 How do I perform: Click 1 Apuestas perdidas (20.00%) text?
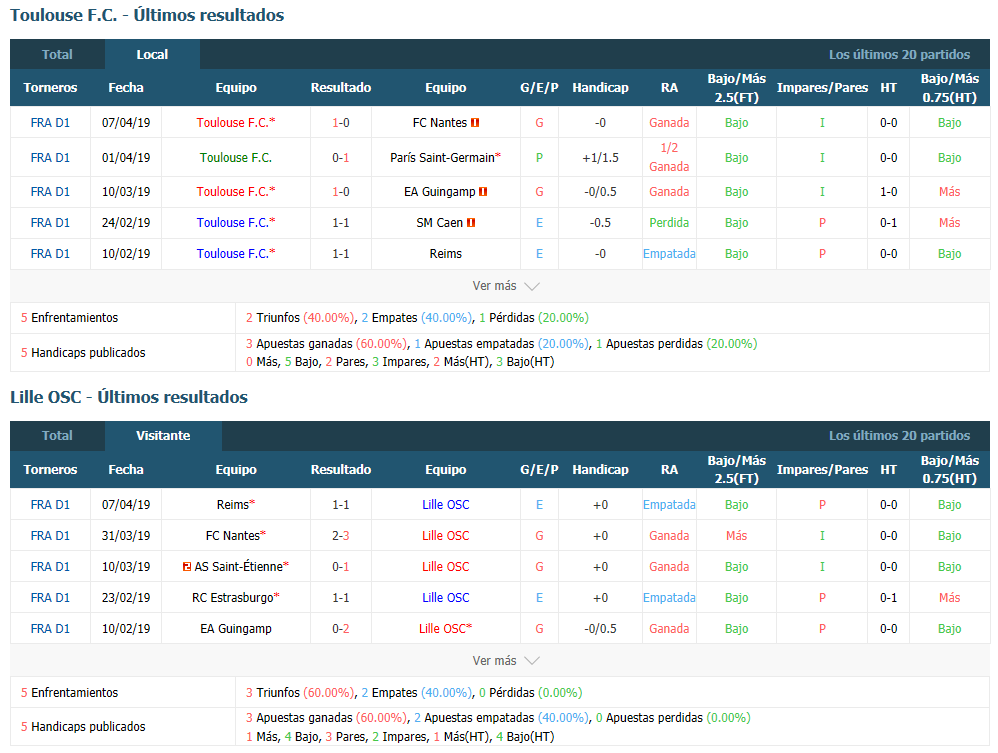[677, 344]
